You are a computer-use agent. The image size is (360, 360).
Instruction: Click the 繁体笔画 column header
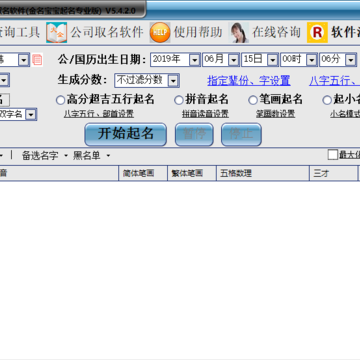click(x=192, y=173)
